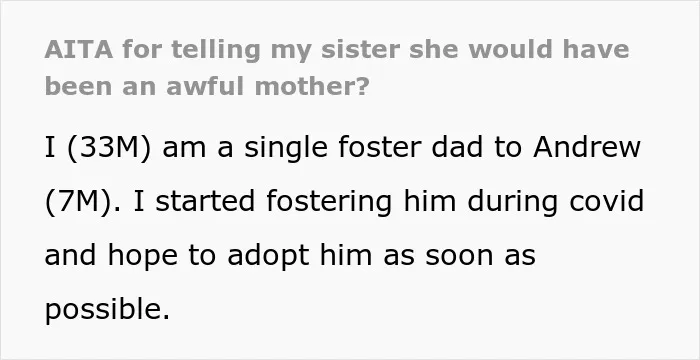Click the "(7M)" age tag

tap(78, 201)
